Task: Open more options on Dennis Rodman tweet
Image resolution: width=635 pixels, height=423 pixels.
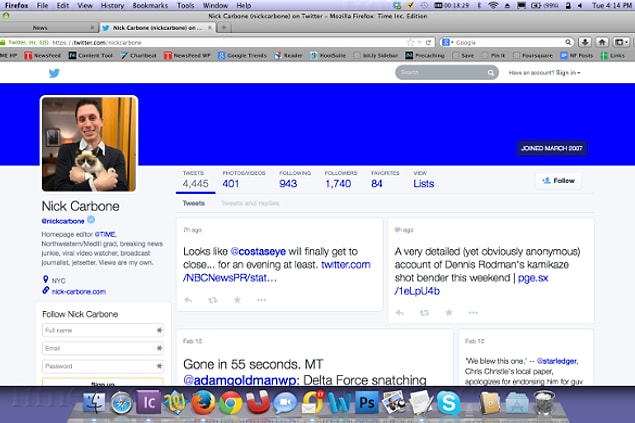Action: 473,312
